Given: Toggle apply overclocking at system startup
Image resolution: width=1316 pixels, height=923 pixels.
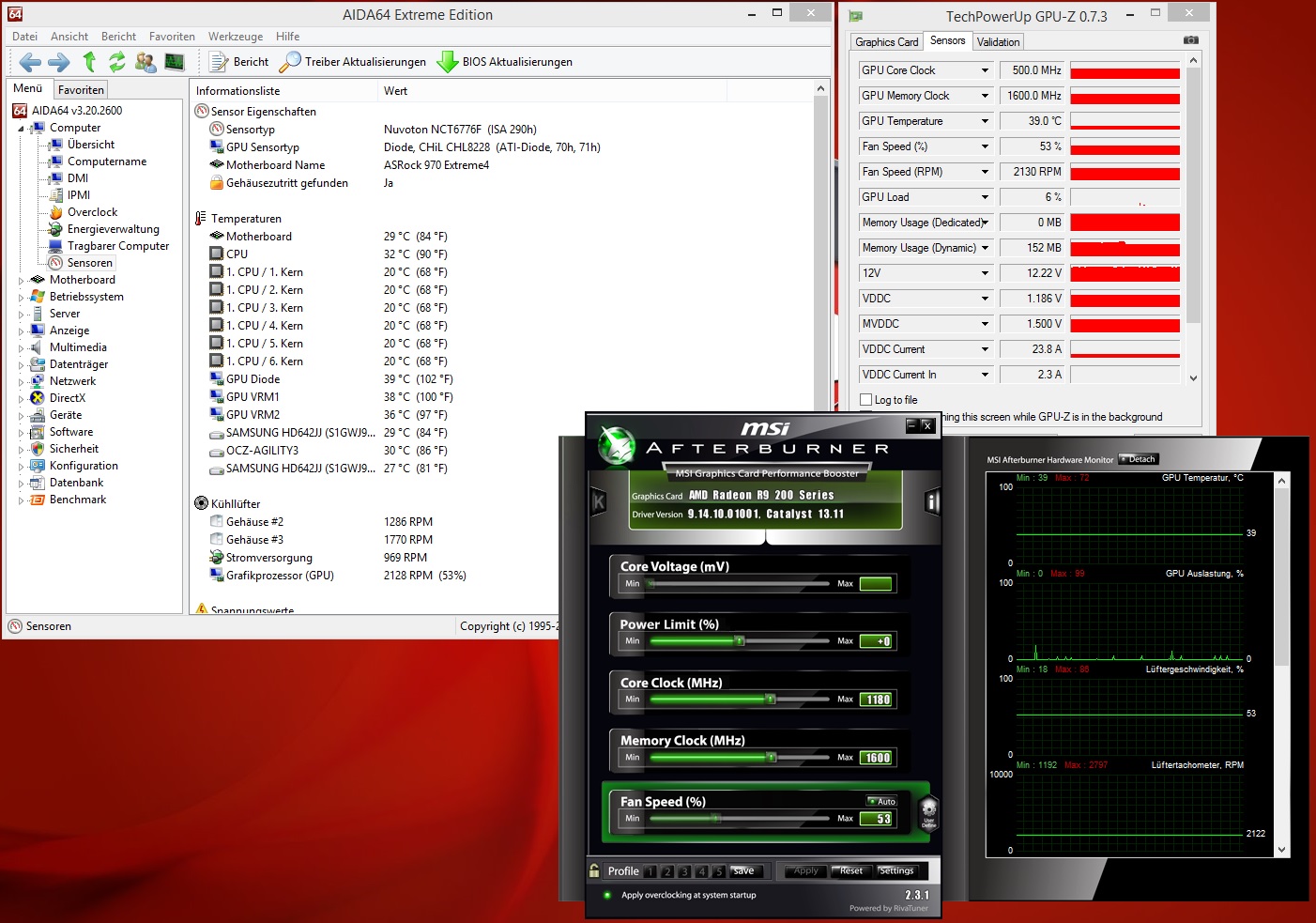Looking at the screenshot, I should click(x=607, y=895).
